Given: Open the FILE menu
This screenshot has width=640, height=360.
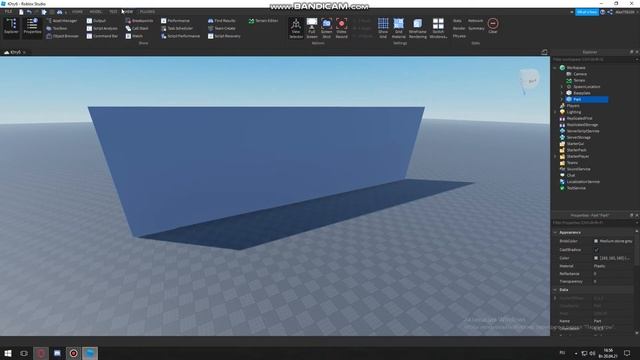Looking at the screenshot, I should click(x=8, y=12).
